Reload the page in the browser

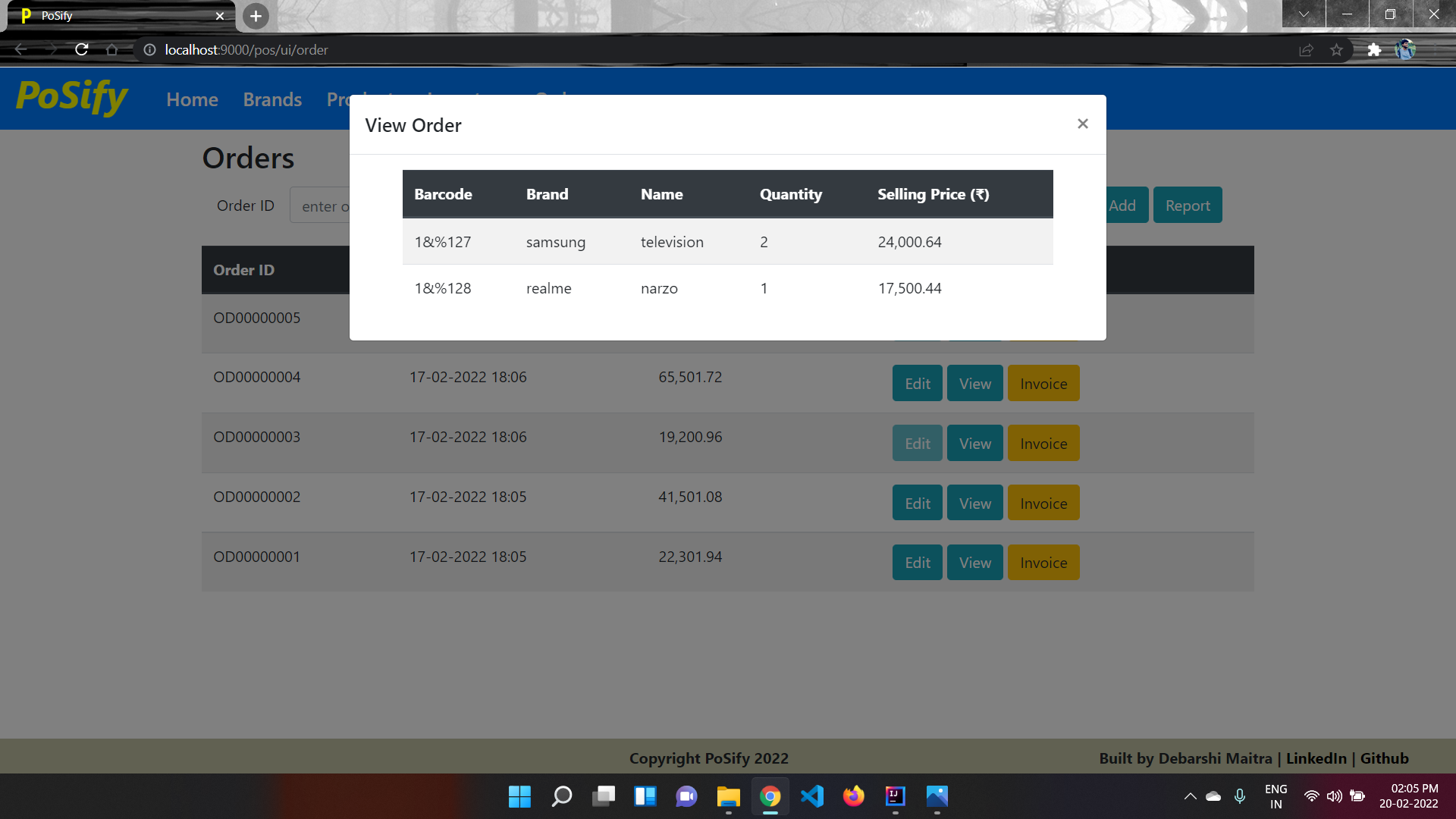(x=82, y=50)
